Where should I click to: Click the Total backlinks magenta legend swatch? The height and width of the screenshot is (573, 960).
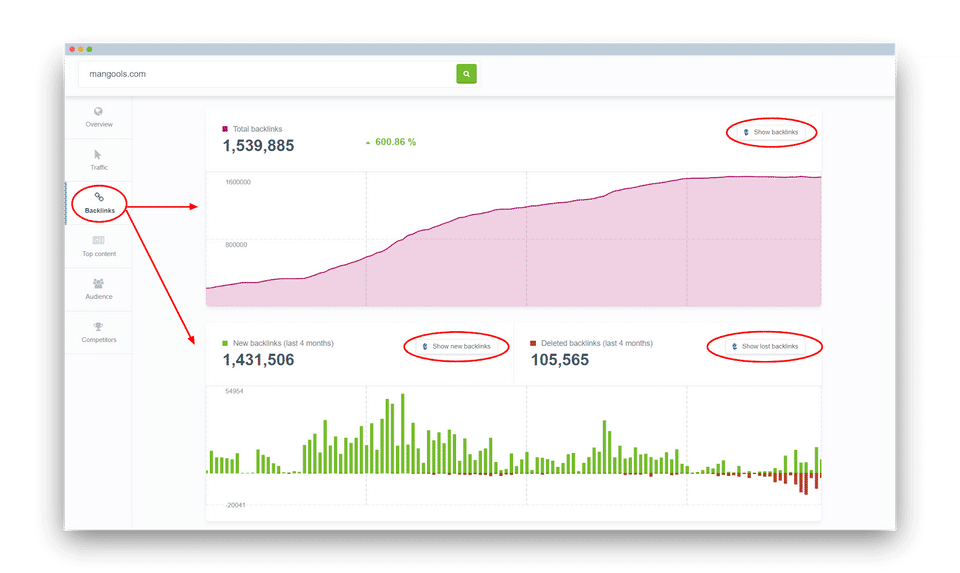[x=225, y=129]
